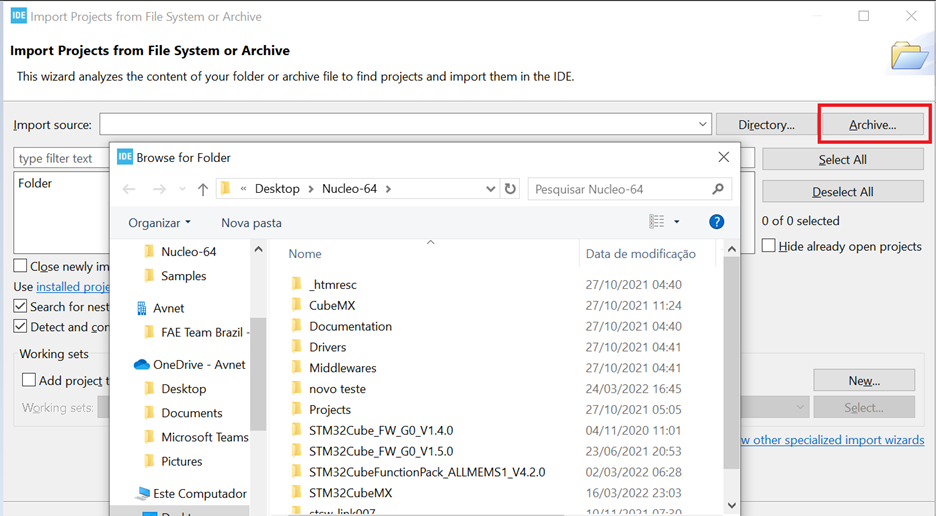This screenshot has height=516, width=936.
Task: Enable Add project to working sets checkbox
Action: pos(29,380)
